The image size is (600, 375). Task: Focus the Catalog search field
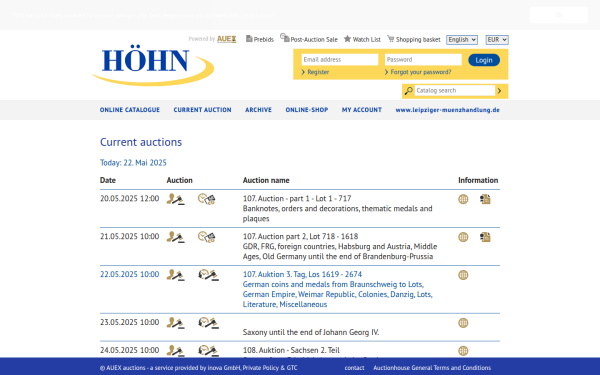point(455,91)
